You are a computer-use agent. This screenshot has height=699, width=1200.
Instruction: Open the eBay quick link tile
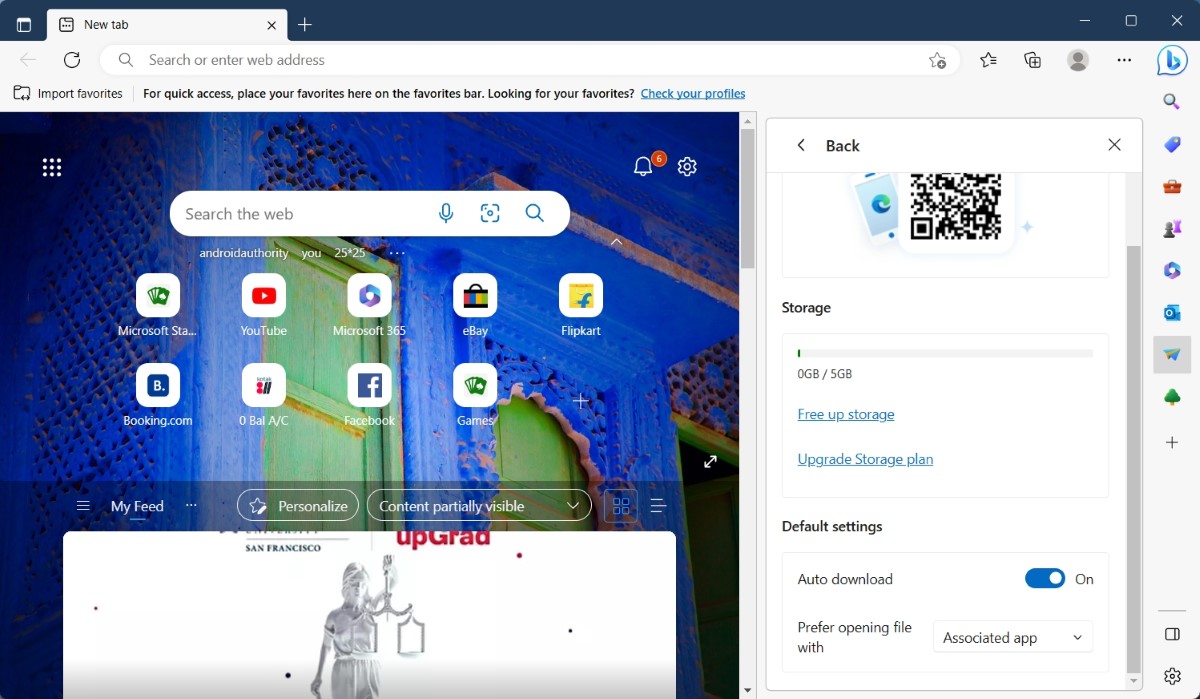point(475,305)
